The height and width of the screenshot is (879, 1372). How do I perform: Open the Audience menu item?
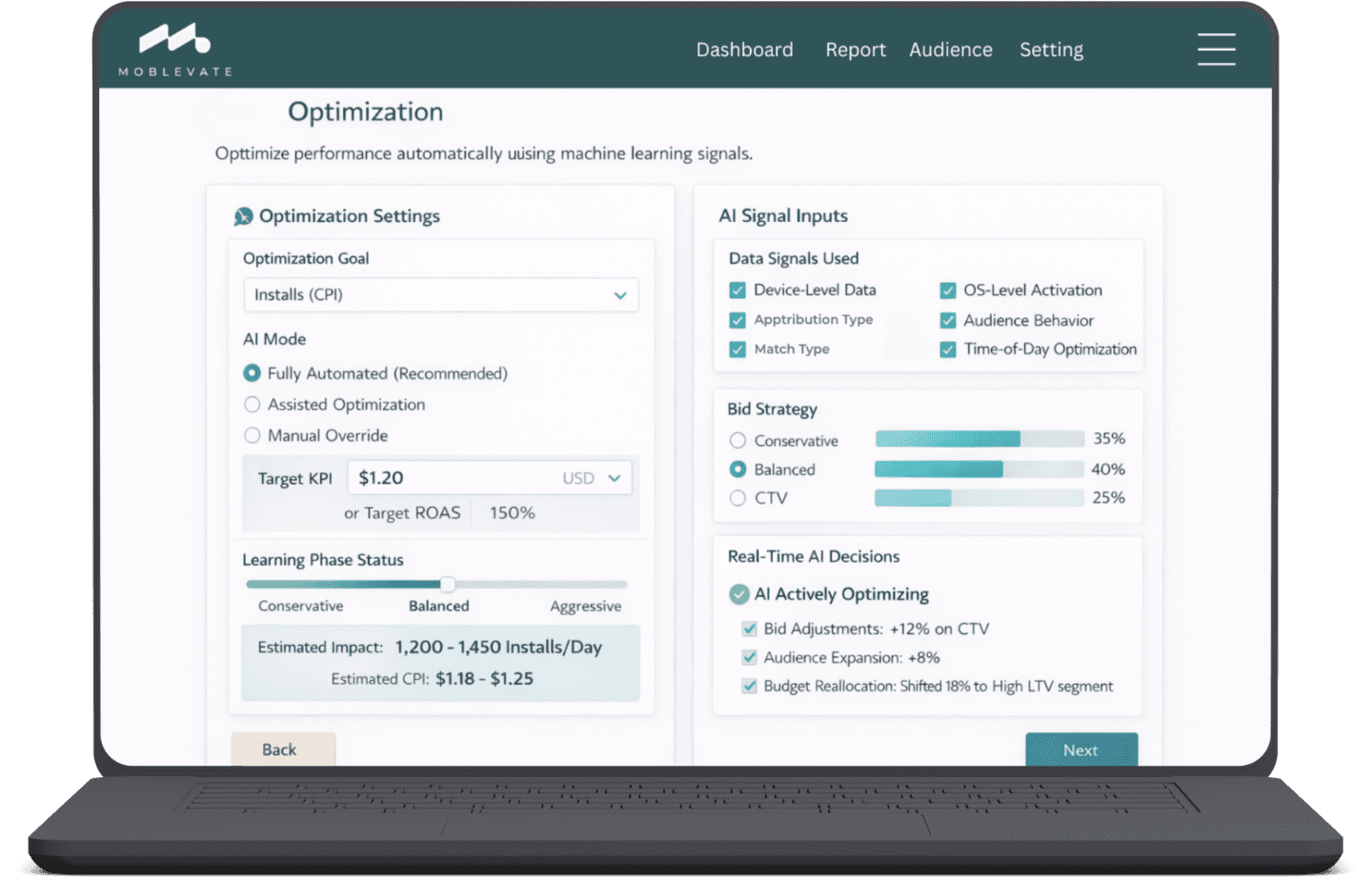pos(950,50)
